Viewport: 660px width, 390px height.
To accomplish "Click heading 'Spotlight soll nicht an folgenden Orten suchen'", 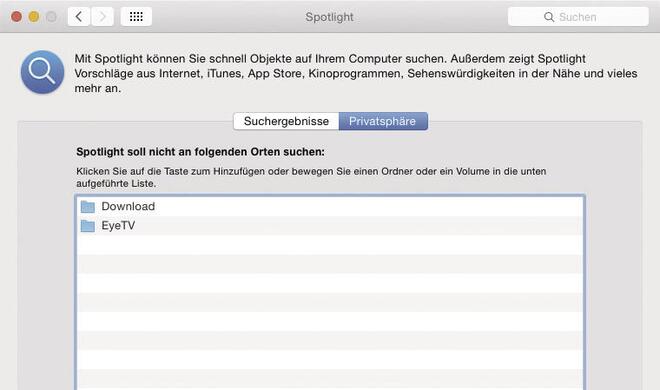I will pos(200,152).
